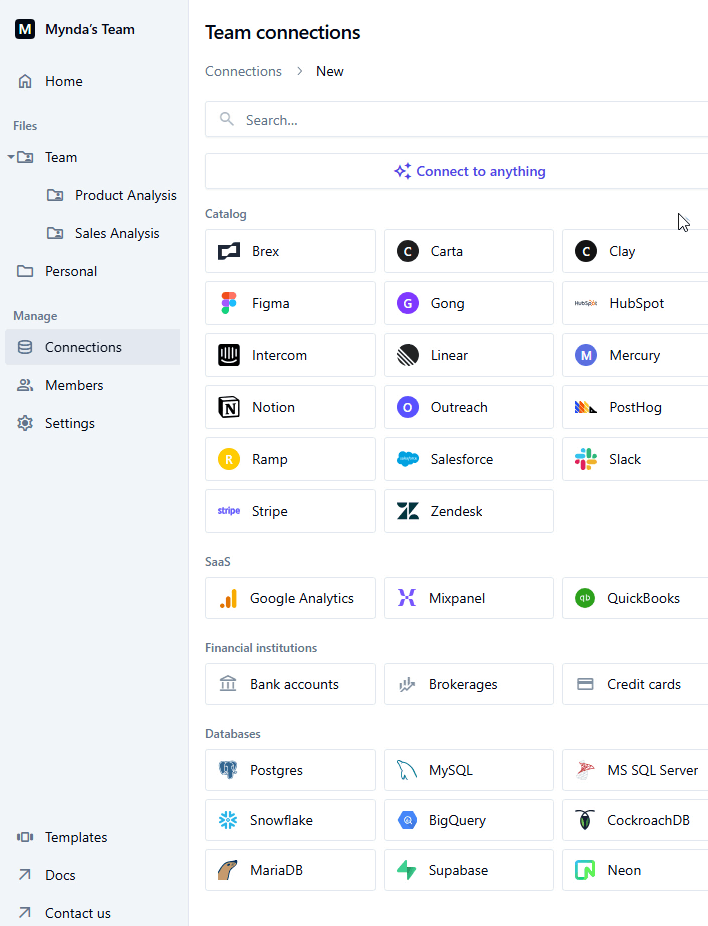Click the Brex connector icon
Image resolution: width=708 pixels, height=926 pixels.
click(x=229, y=252)
